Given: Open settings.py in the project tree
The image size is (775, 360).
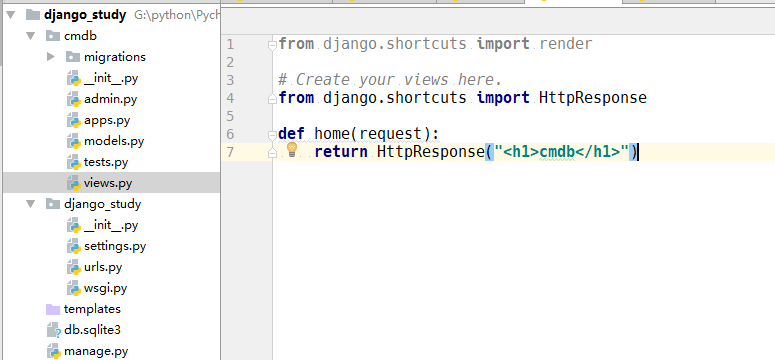Looking at the screenshot, I should coord(115,246).
